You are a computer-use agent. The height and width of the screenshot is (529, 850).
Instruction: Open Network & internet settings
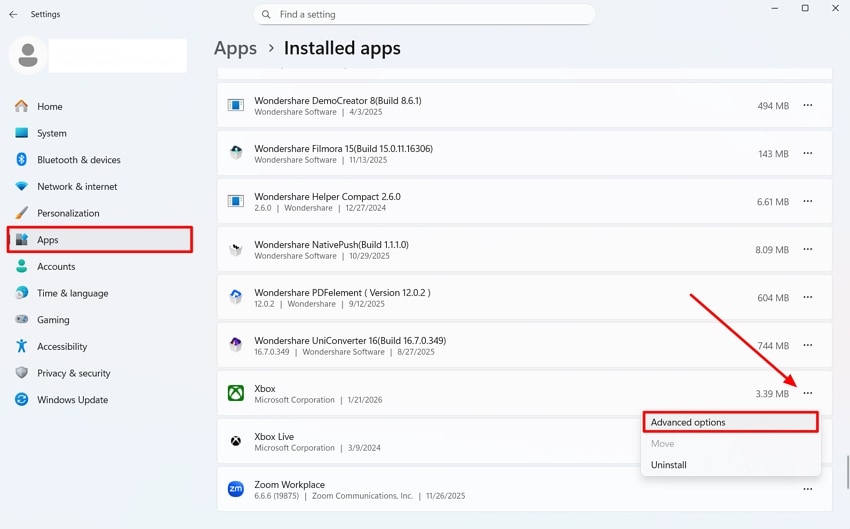pos(100,186)
